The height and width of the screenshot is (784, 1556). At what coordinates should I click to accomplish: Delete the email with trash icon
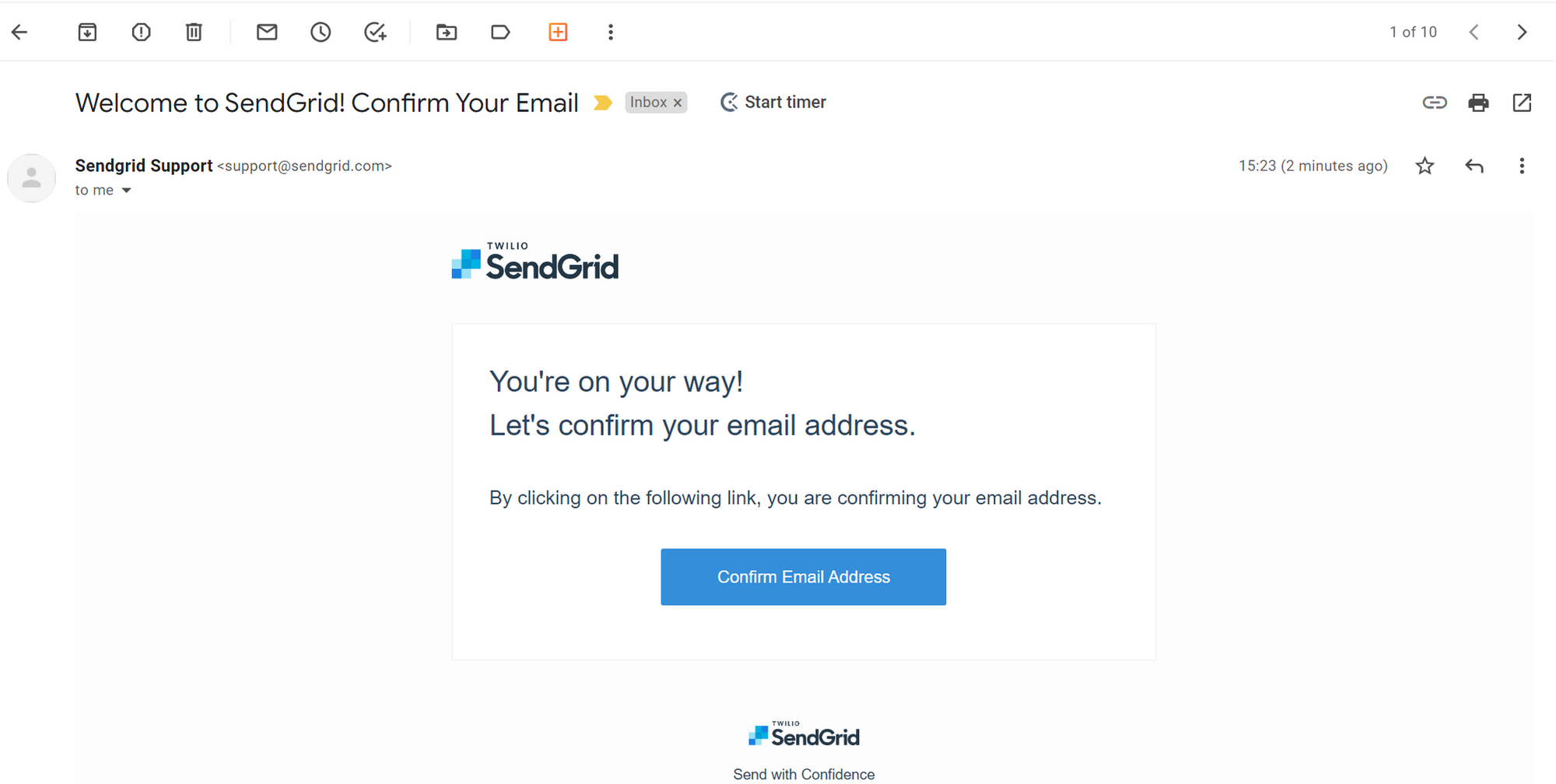[x=194, y=32]
